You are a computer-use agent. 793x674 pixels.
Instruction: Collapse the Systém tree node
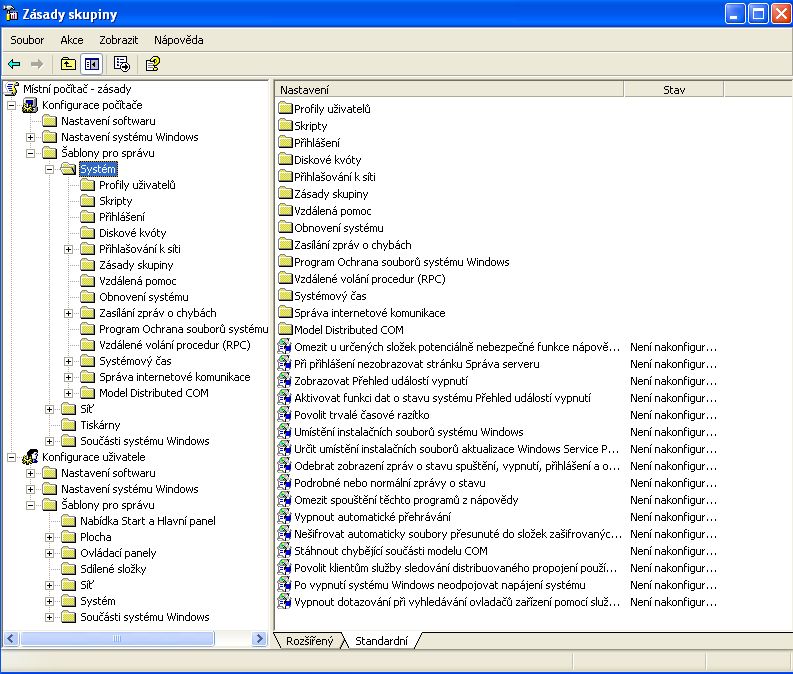tap(50, 169)
